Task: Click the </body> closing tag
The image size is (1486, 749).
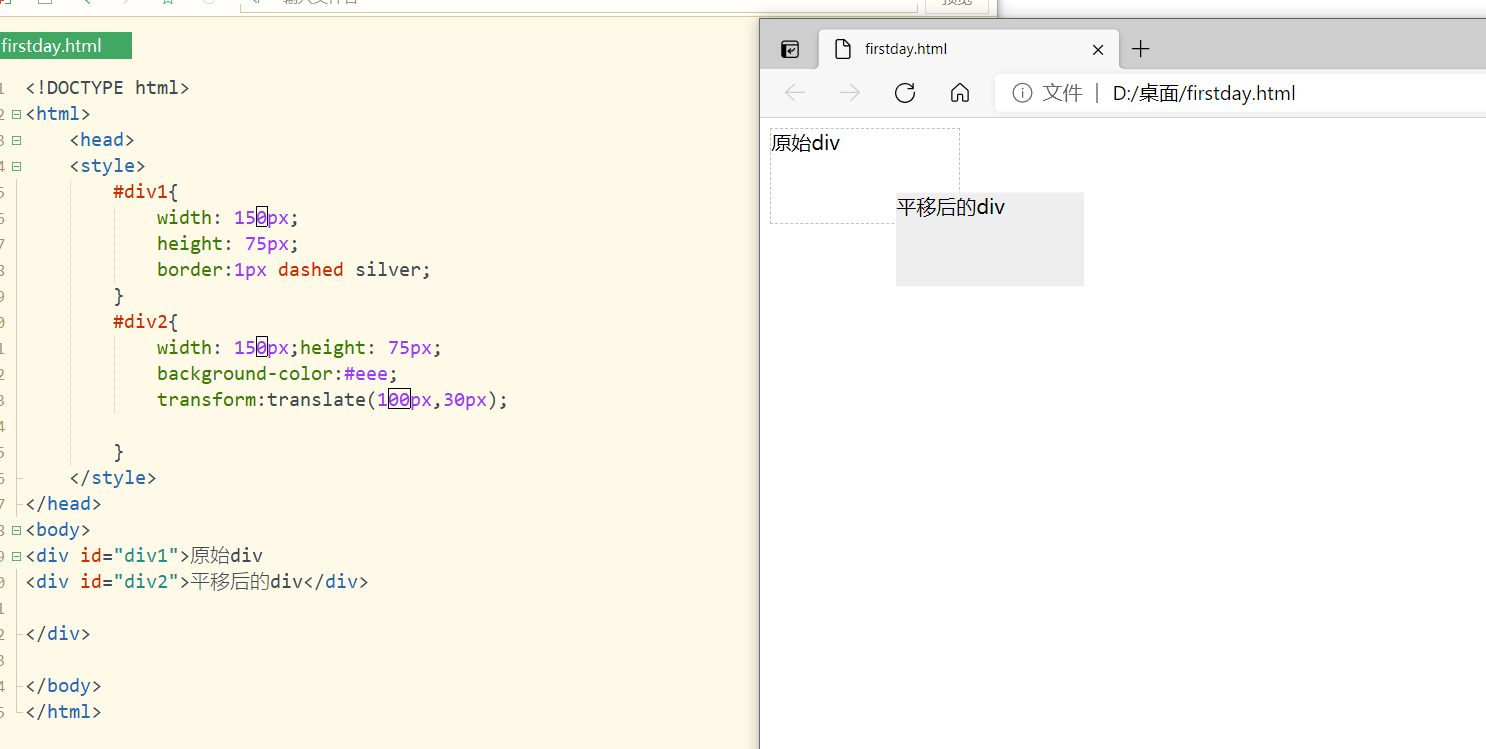Action: 64,686
